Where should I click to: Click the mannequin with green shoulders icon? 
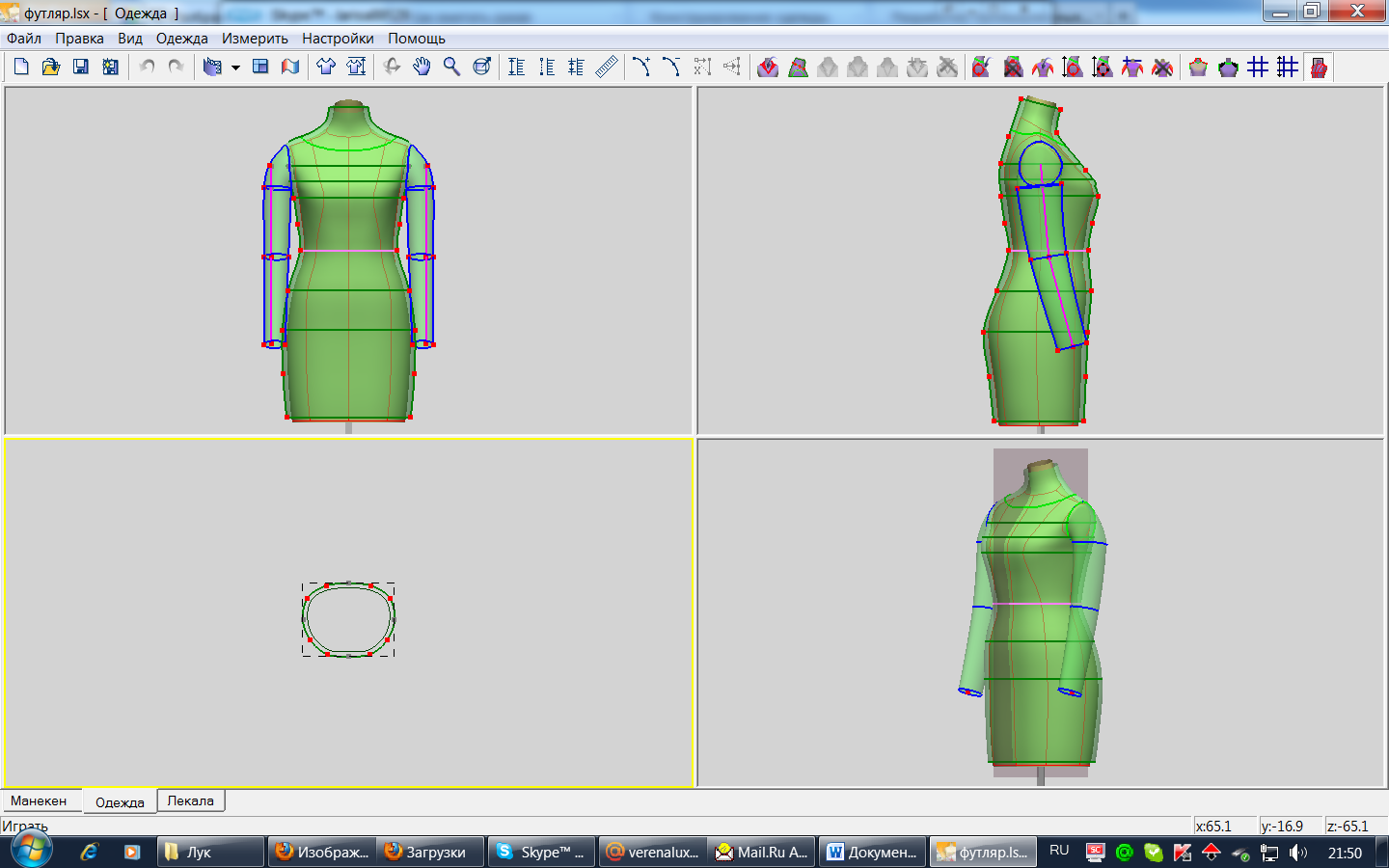tap(1228, 67)
